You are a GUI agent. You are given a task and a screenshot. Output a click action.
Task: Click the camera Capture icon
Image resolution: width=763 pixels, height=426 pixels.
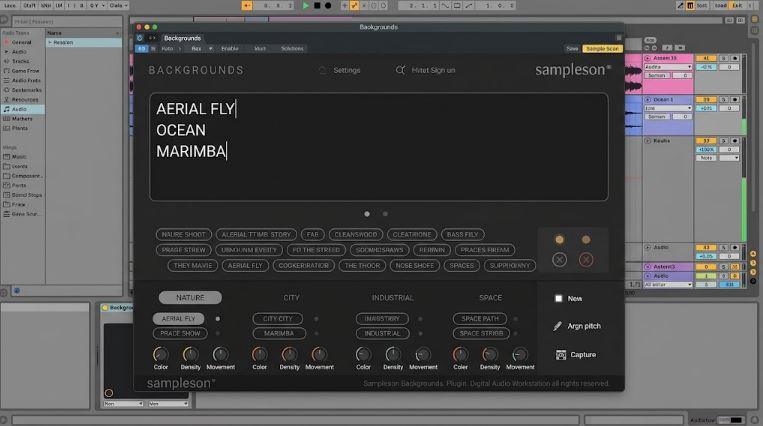561,355
